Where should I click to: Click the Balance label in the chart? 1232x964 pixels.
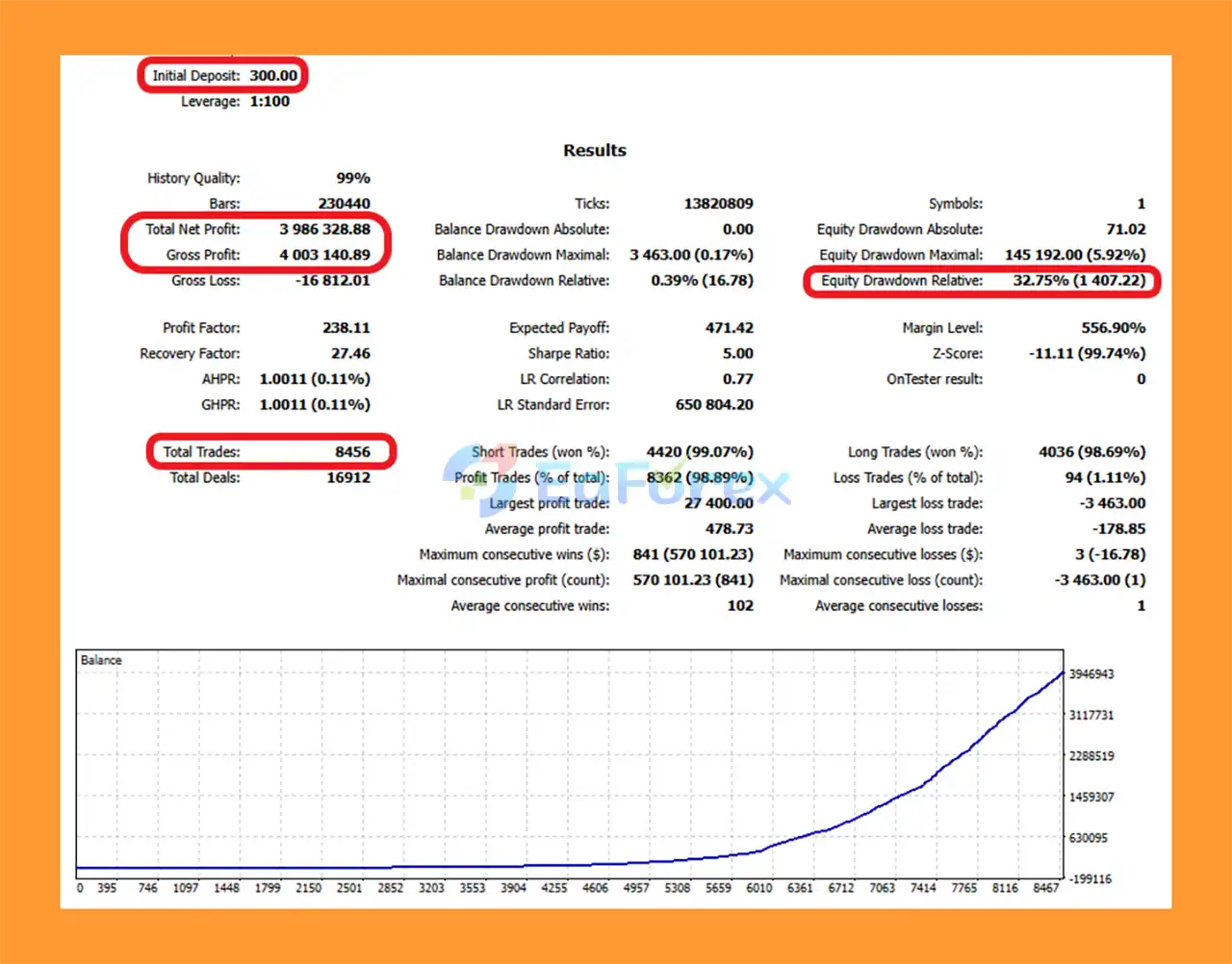(x=101, y=660)
